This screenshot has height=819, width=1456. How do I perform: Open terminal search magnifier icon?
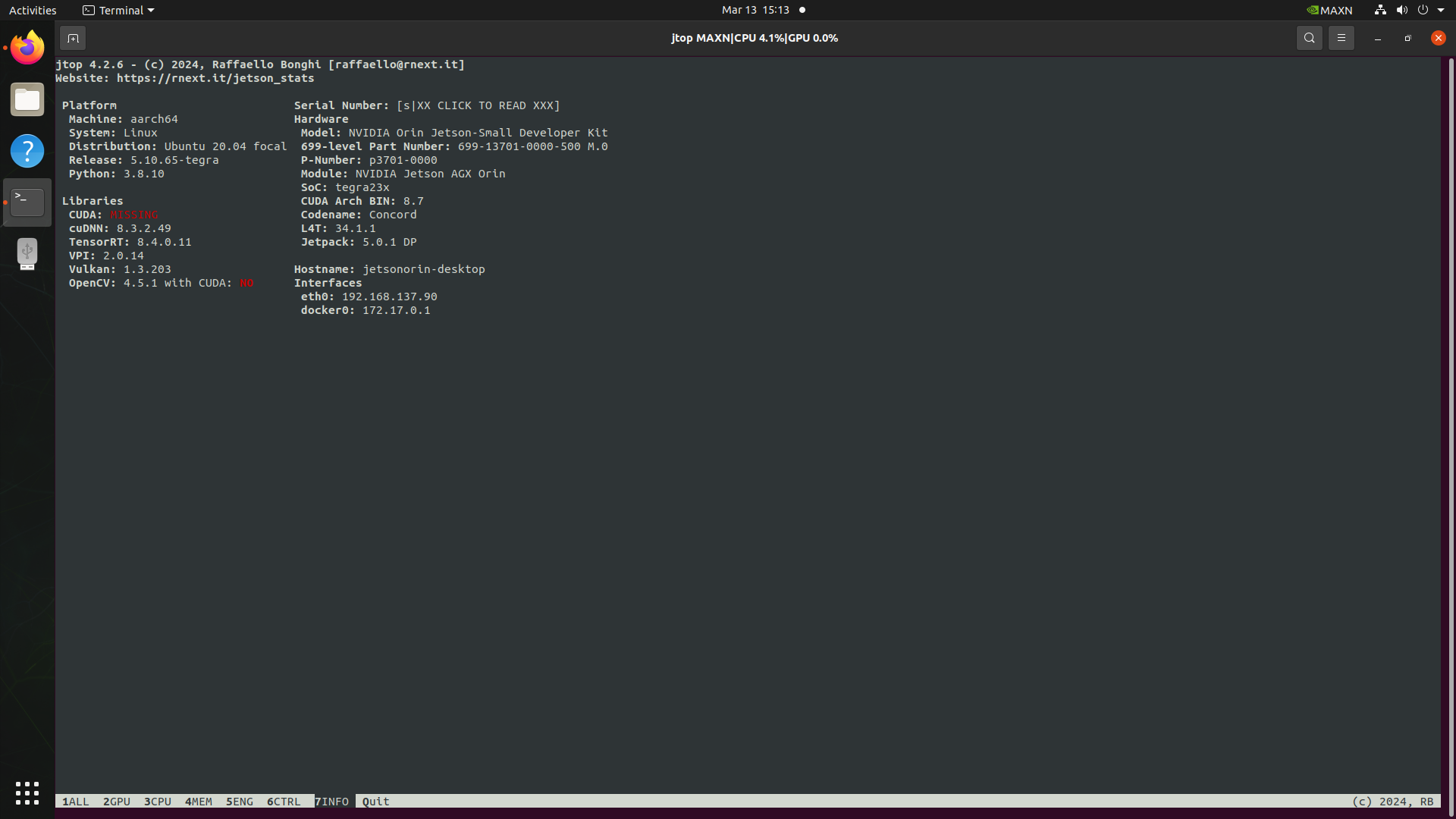tap(1309, 38)
